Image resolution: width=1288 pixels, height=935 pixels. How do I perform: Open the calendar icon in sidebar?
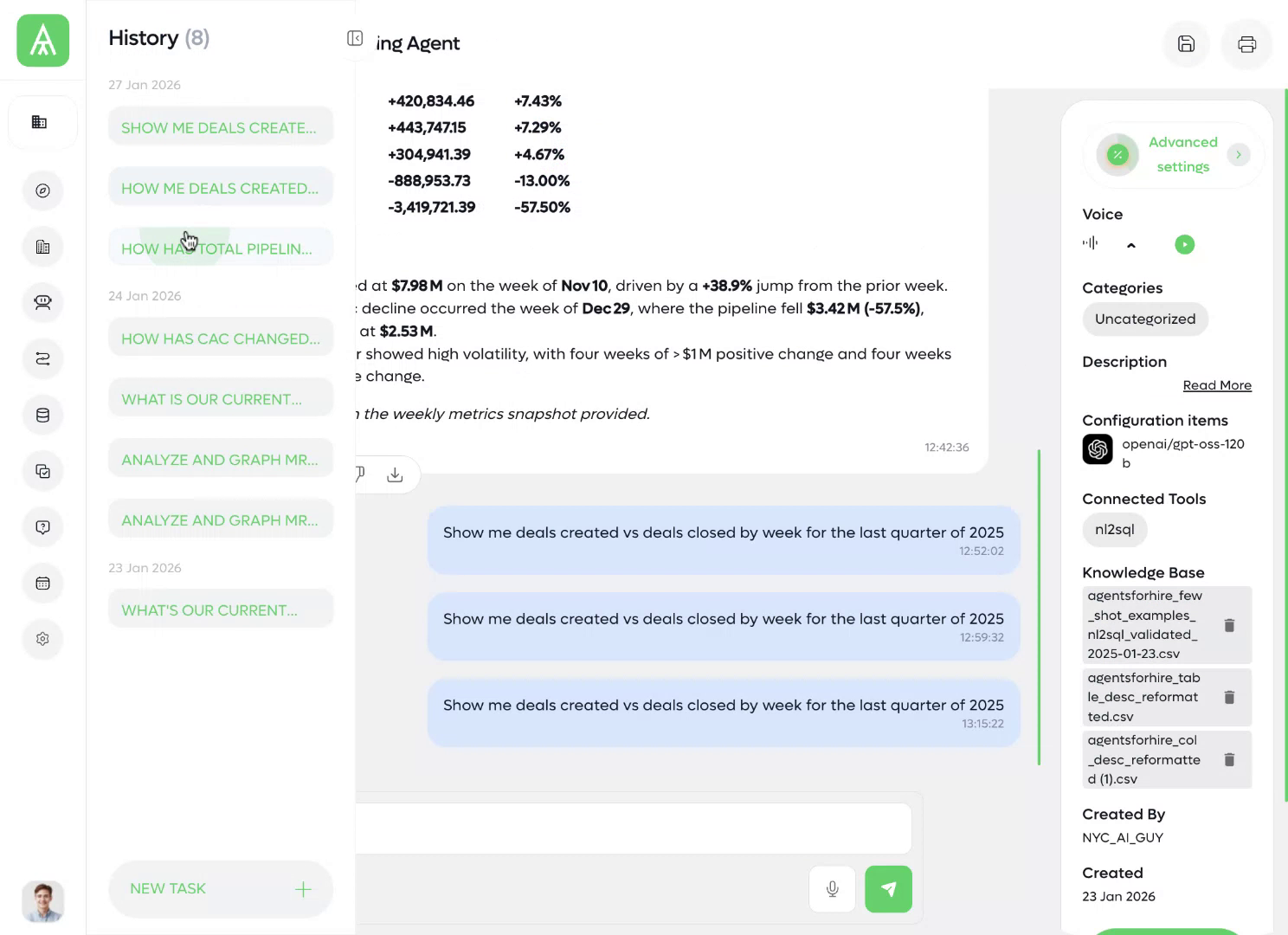click(42, 583)
